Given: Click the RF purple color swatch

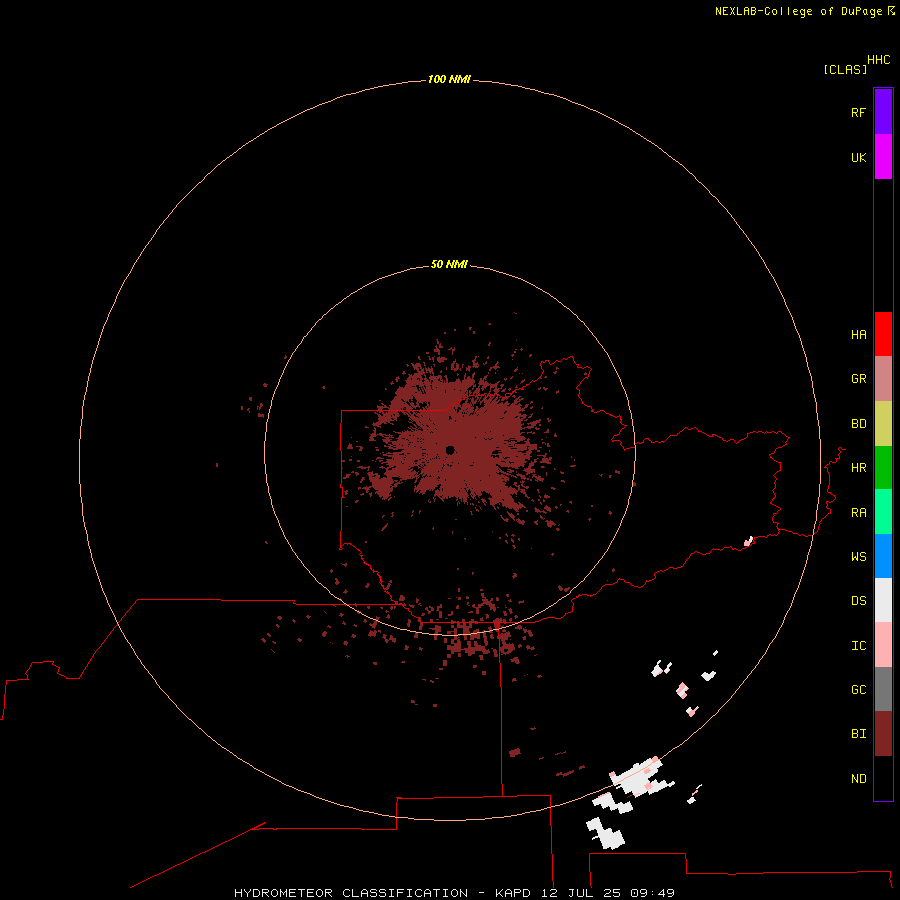Looking at the screenshot, I should 883,112.
